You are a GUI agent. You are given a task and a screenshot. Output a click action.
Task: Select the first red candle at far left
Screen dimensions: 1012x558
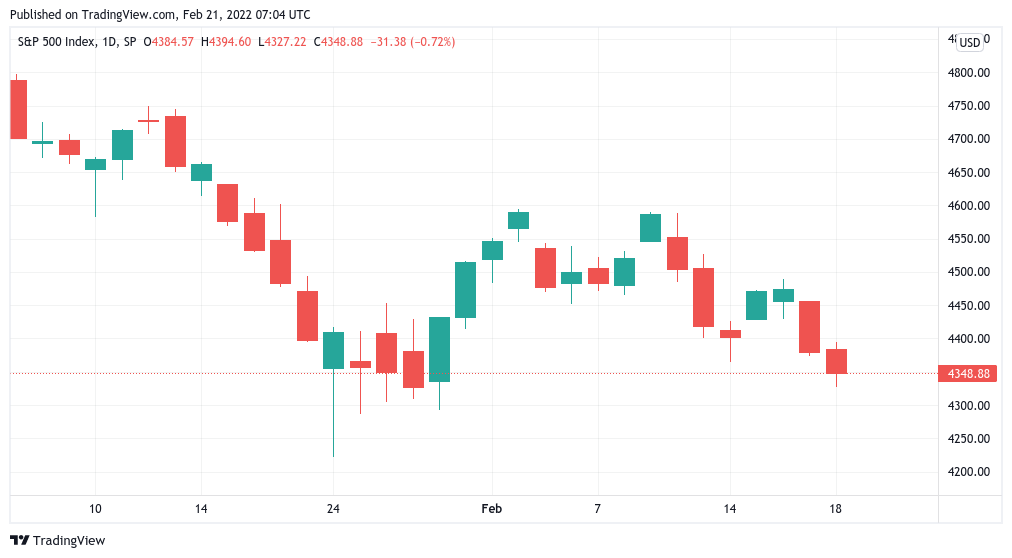(x=18, y=109)
